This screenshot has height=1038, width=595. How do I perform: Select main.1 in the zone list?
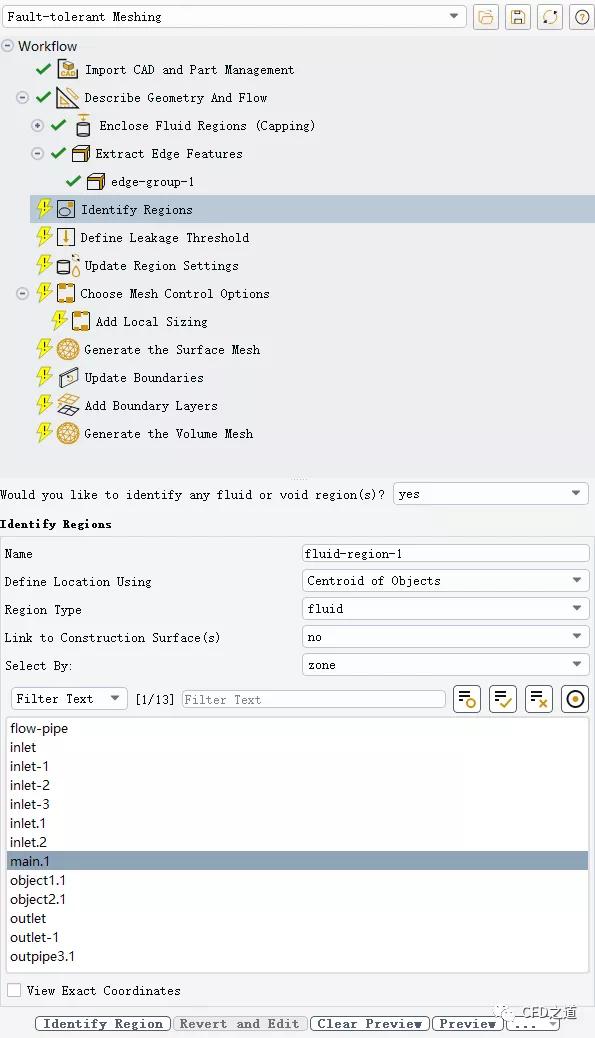click(x=297, y=861)
